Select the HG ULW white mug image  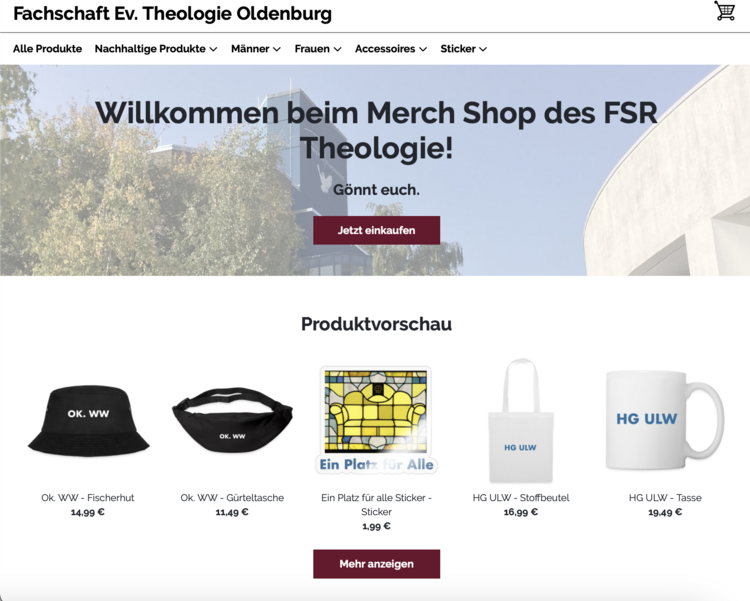pyautogui.click(x=665, y=420)
